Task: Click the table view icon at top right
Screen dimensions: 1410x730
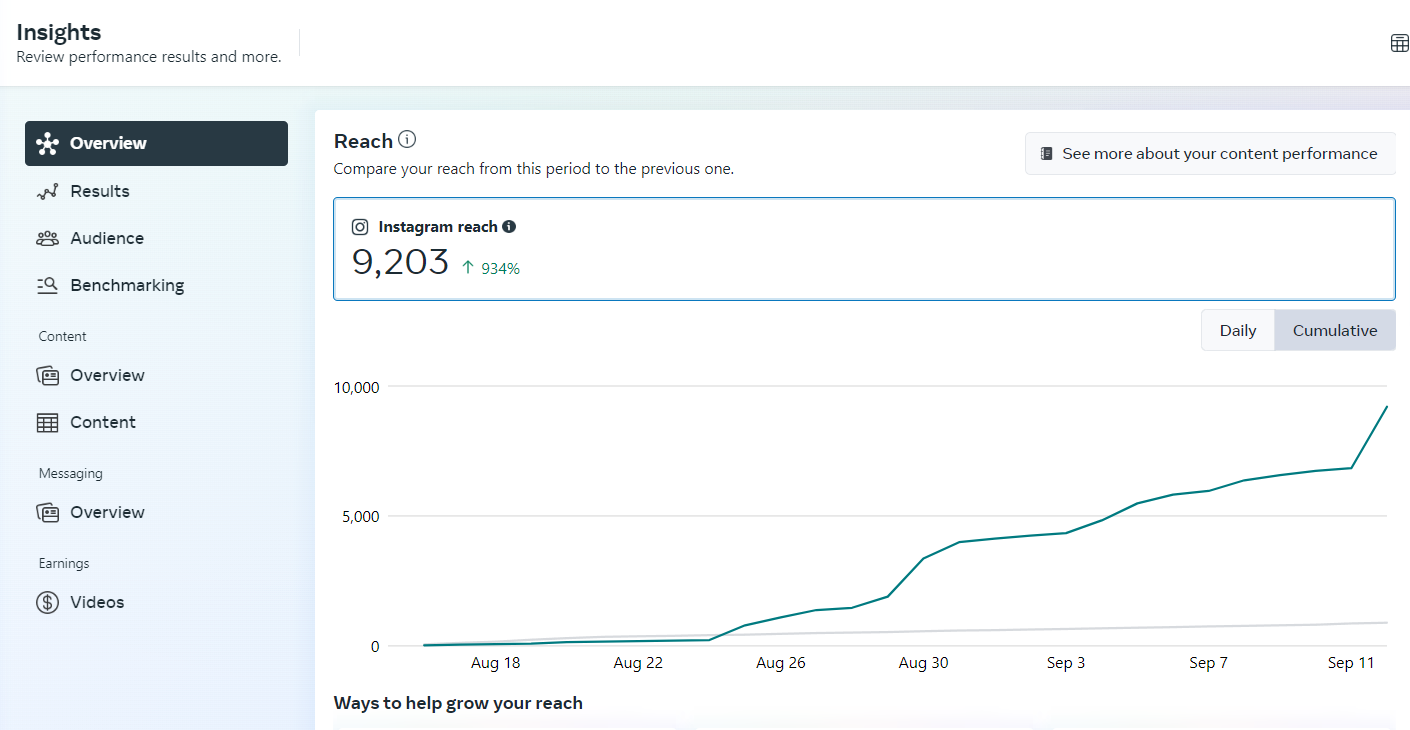Action: (1400, 43)
